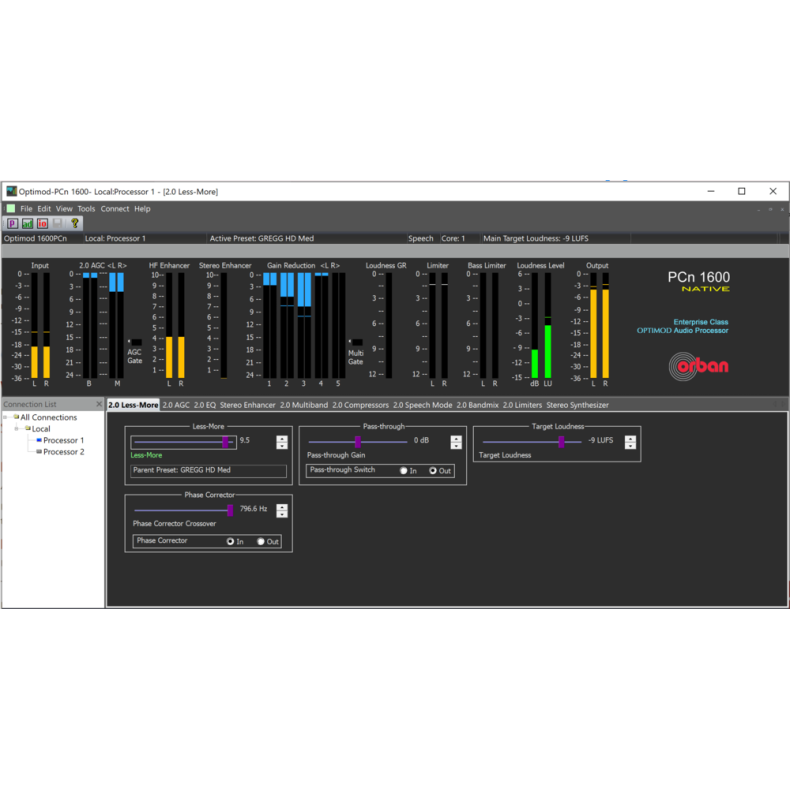Increase Pass-through Gain with up arrow
This screenshot has height=790, width=790.
pos(456,439)
